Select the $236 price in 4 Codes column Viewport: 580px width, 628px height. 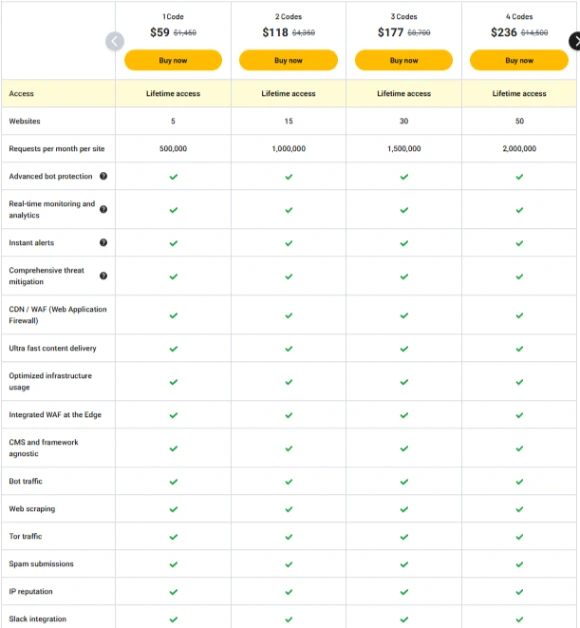point(504,32)
